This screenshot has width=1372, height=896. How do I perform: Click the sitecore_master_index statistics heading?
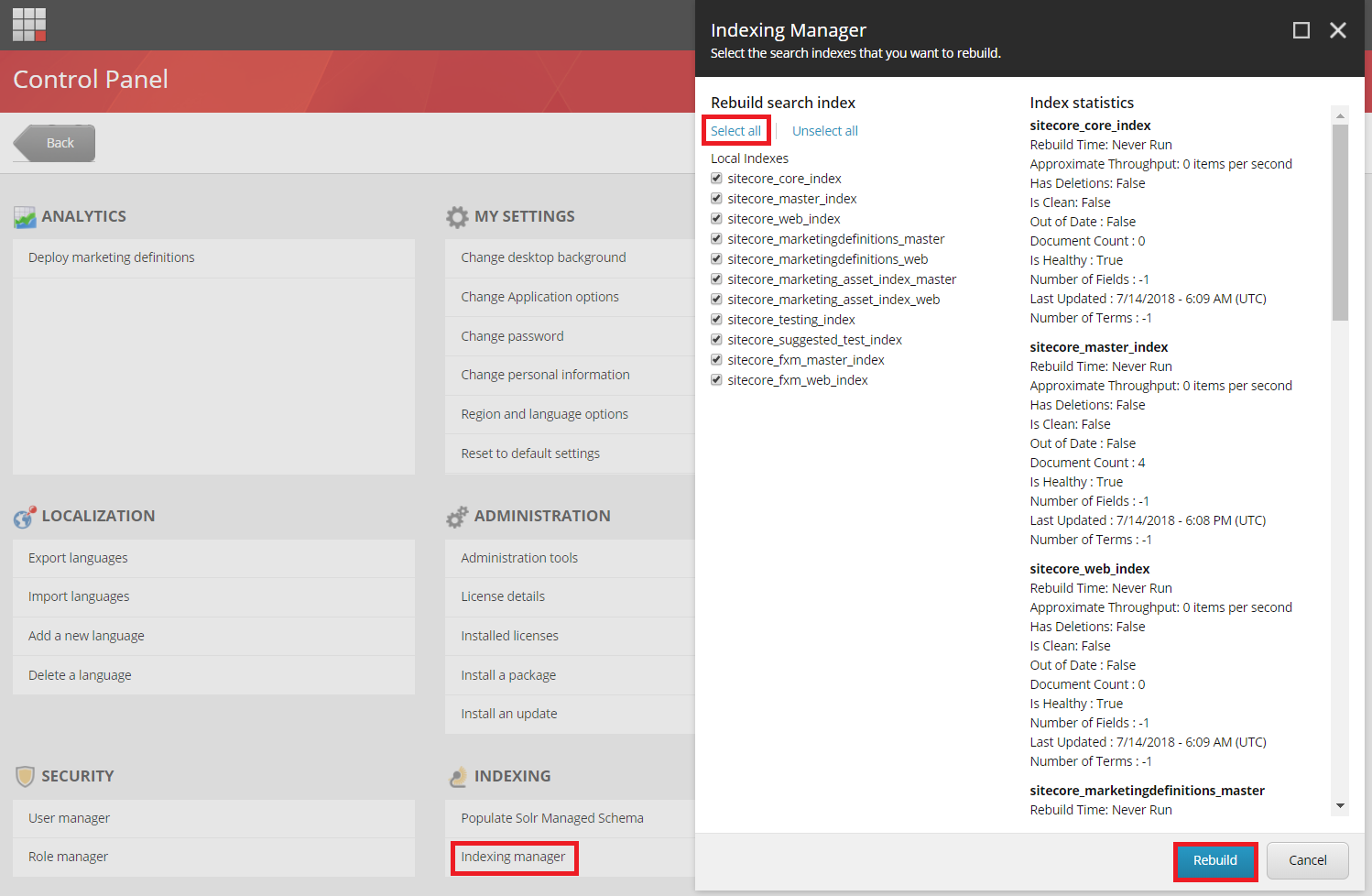pyautogui.click(x=1098, y=347)
